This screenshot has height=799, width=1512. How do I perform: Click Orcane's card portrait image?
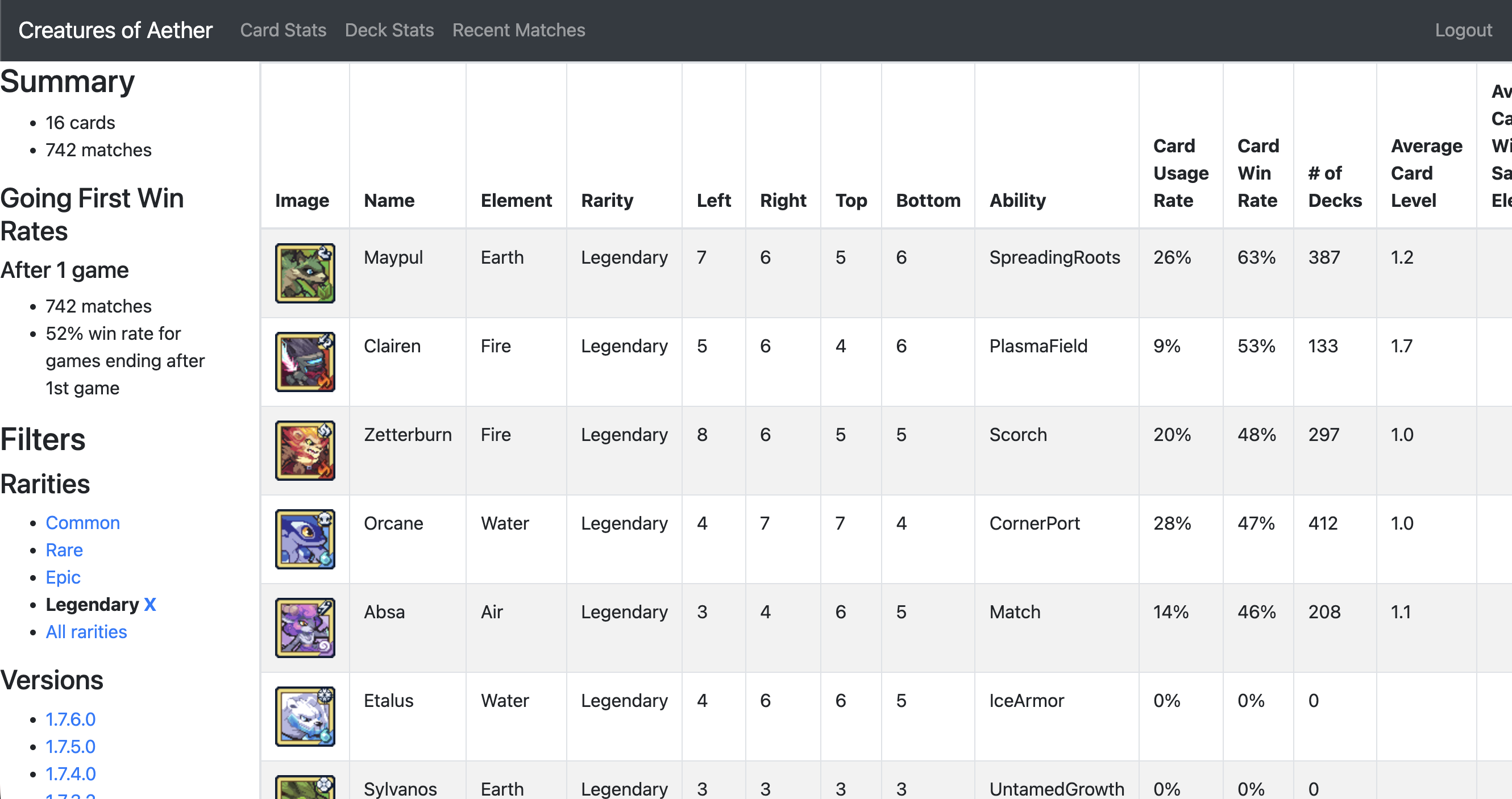point(305,539)
